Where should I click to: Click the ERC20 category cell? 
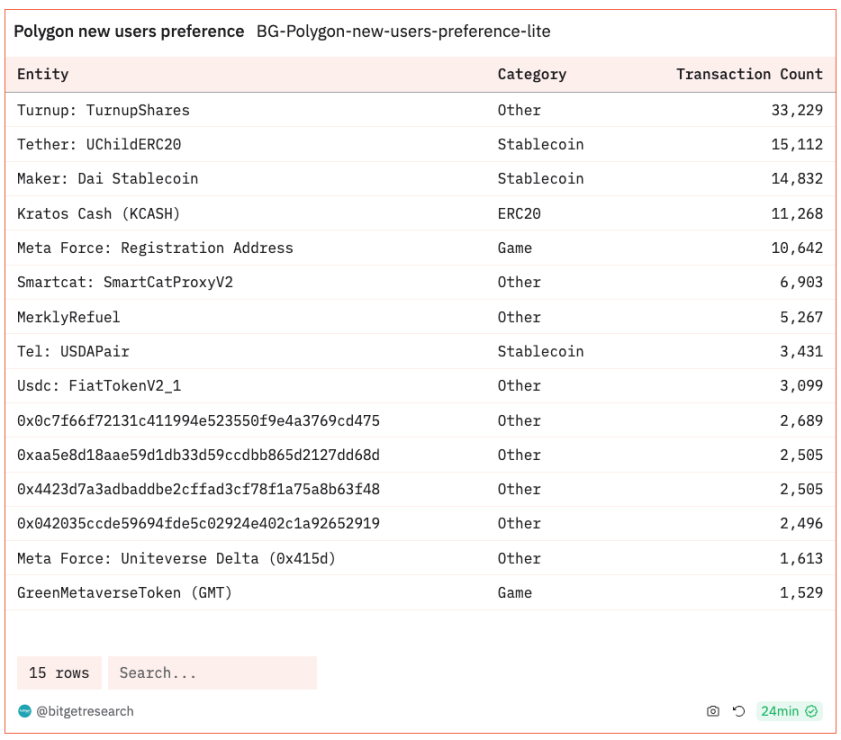tap(519, 213)
